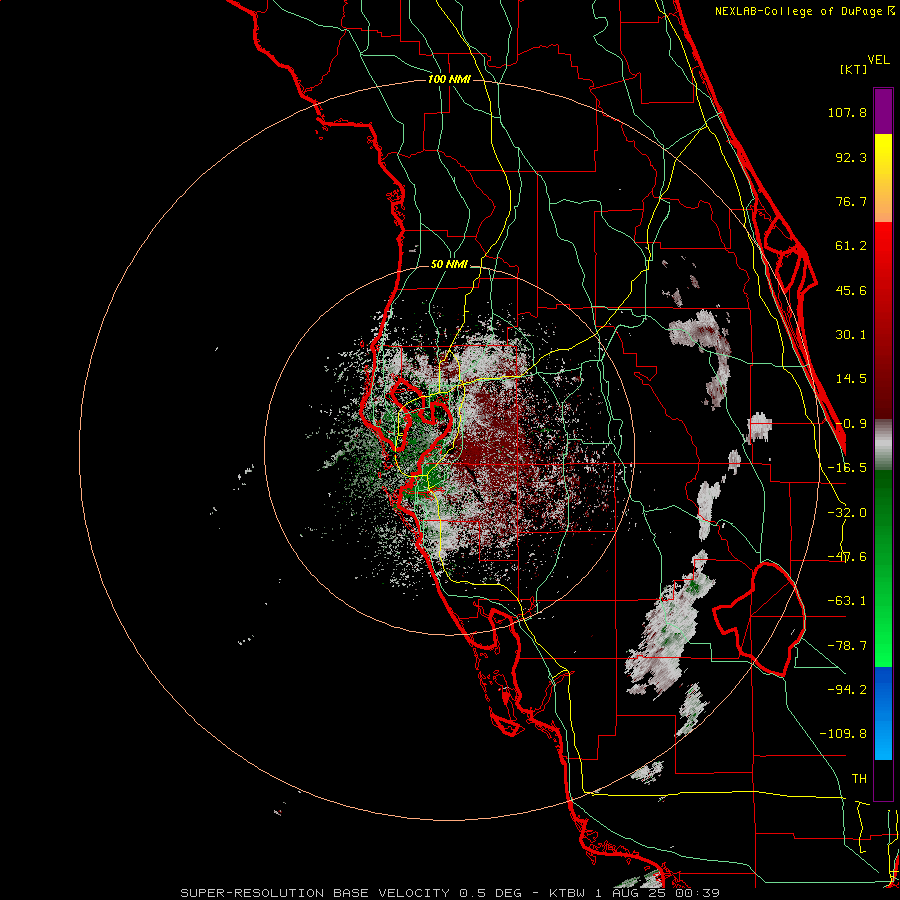900x900 pixels.
Task: Select the -0.9 velocity scale value
Action: click(x=851, y=424)
